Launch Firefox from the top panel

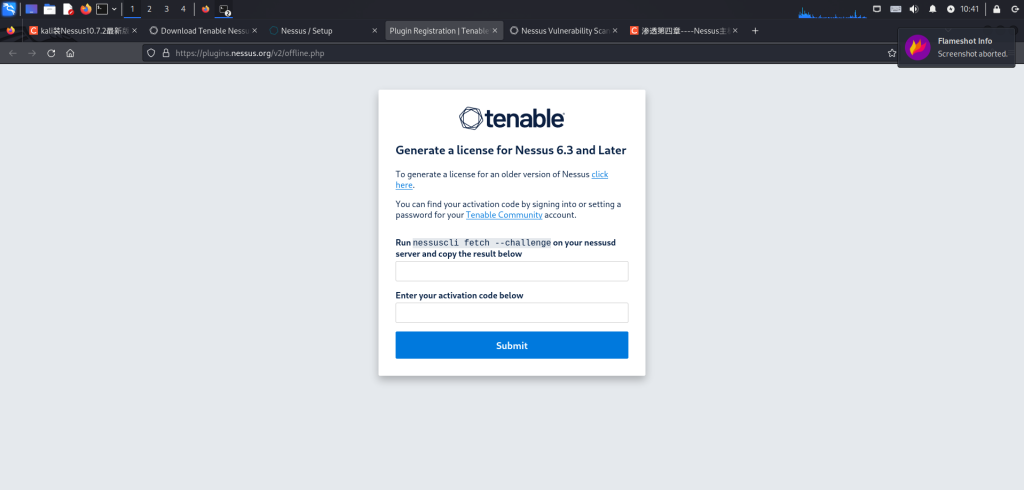tap(85, 9)
